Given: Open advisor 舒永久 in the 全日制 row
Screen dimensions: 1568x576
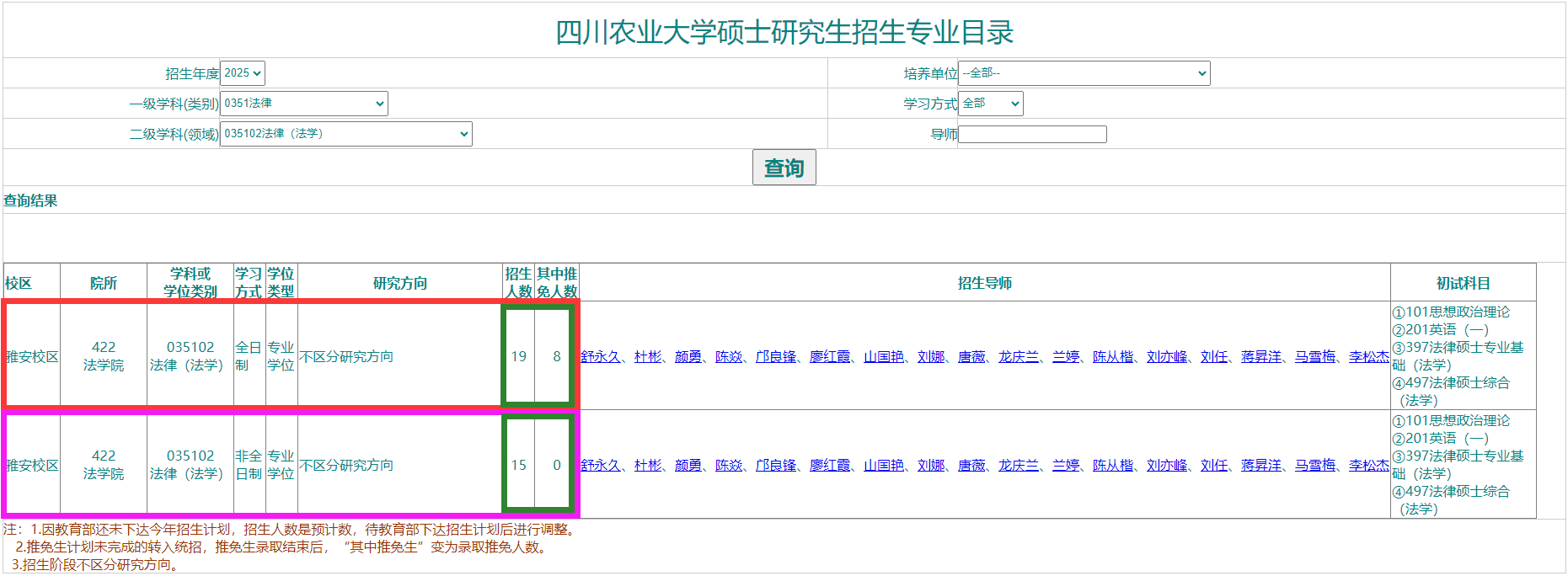Looking at the screenshot, I should pos(601,357).
